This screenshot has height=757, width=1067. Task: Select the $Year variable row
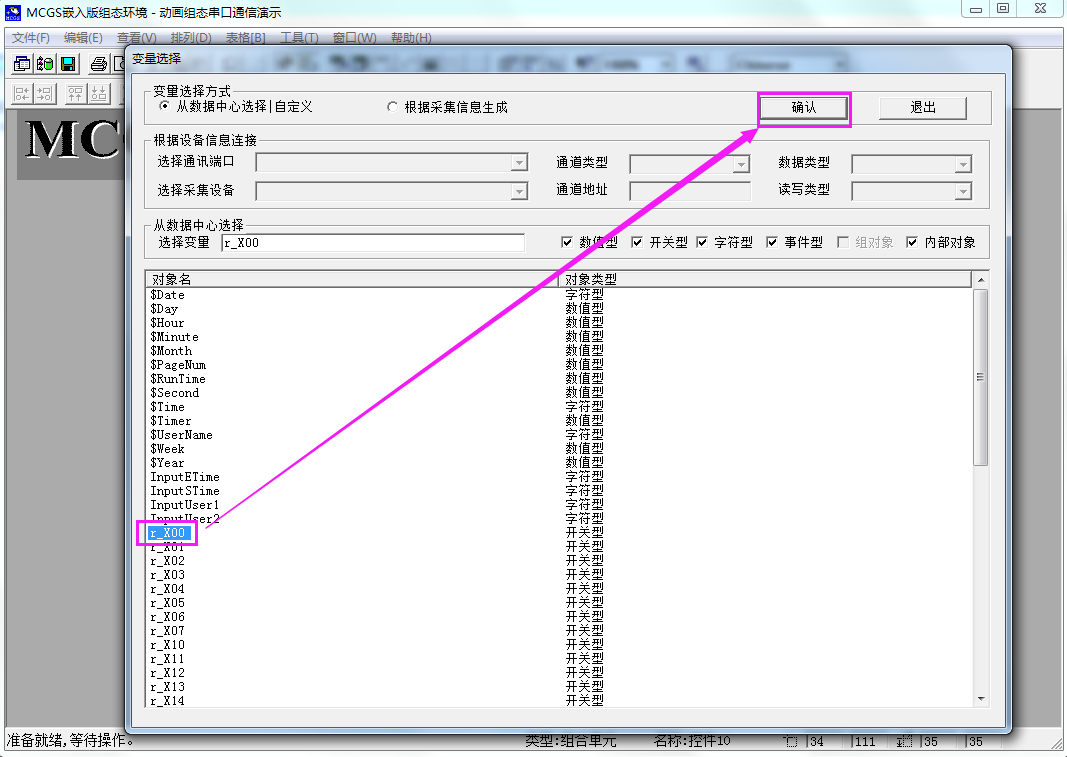click(167, 463)
